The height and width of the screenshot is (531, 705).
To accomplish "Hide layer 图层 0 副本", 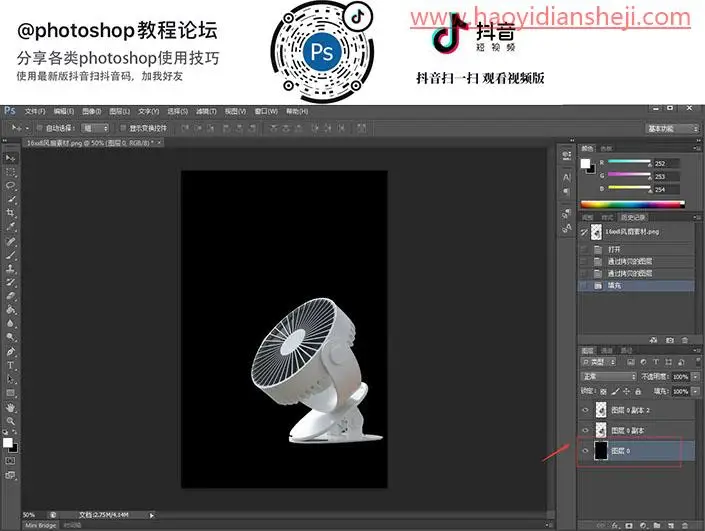I will [x=585, y=430].
